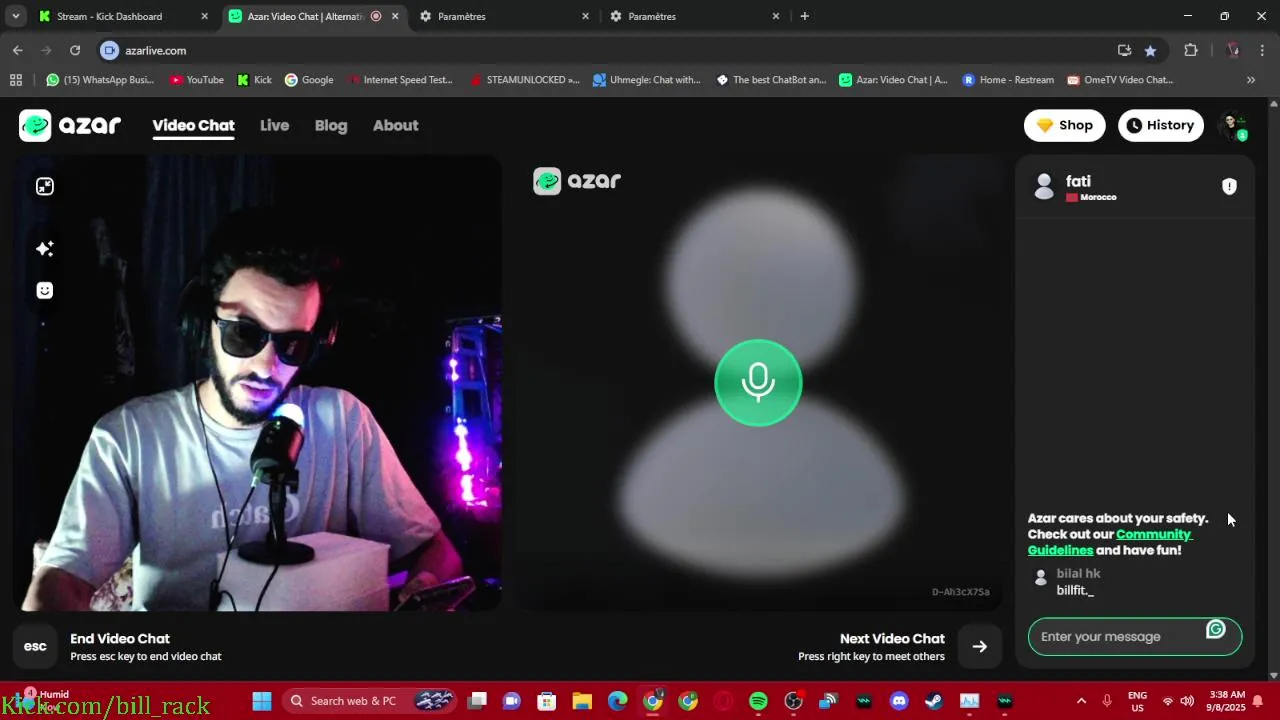Open Steam from the taskbar
1280x720 pixels.
pyautogui.click(x=934, y=701)
